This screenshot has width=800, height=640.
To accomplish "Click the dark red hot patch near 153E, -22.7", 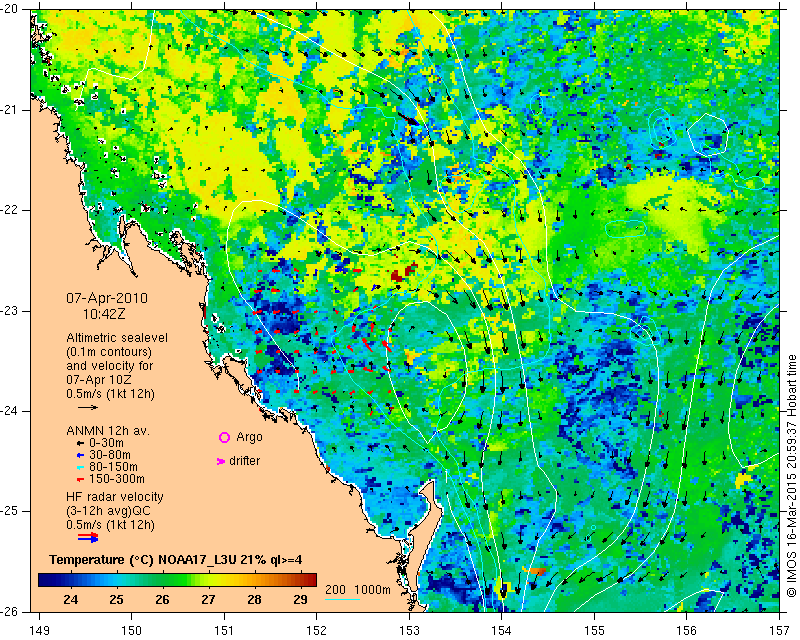I will tap(403, 273).
